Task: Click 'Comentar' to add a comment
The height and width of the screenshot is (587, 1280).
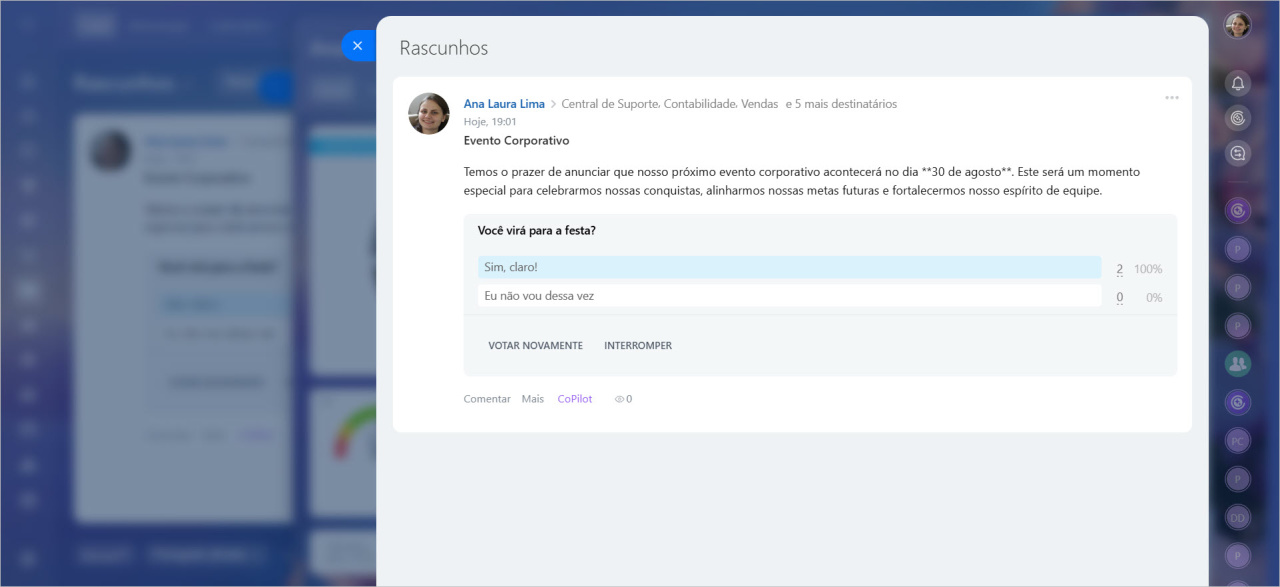Action: 487,399
